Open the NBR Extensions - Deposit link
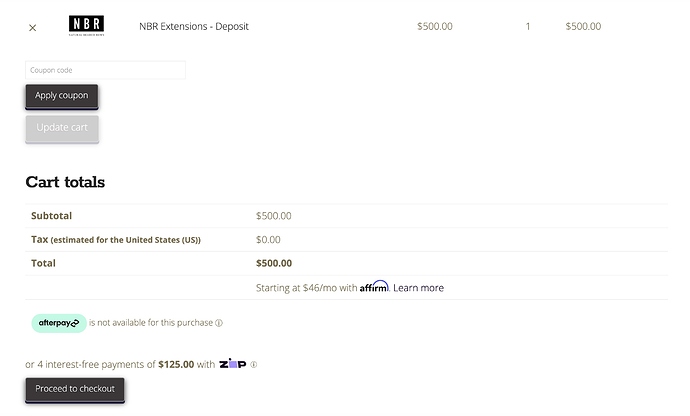This screenshot has width=690, height=416. [193, 27]
